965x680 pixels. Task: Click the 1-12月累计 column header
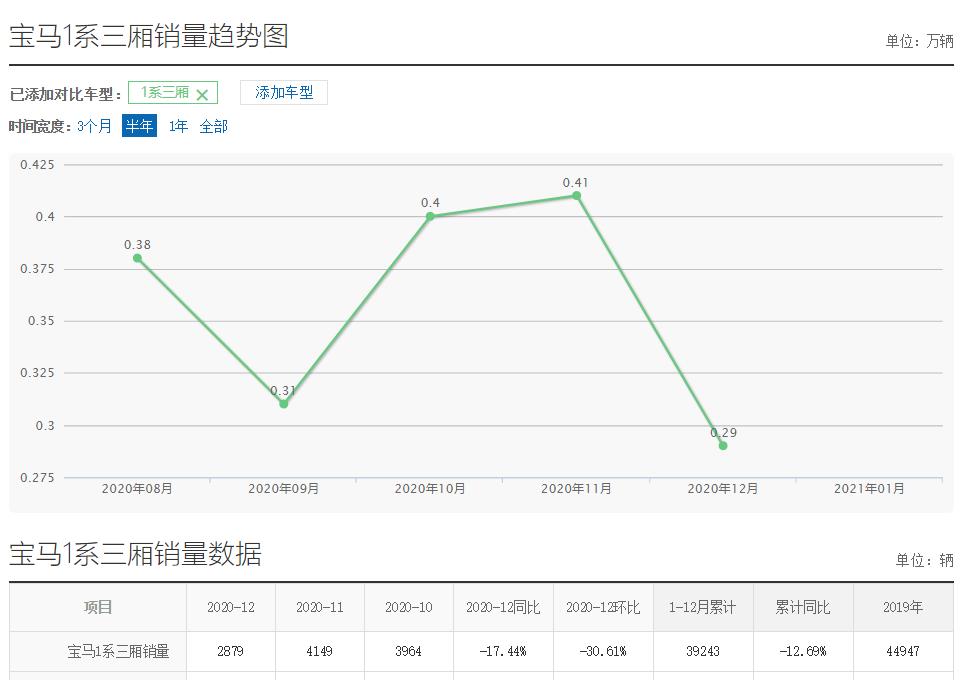click(x=703, y=607)
